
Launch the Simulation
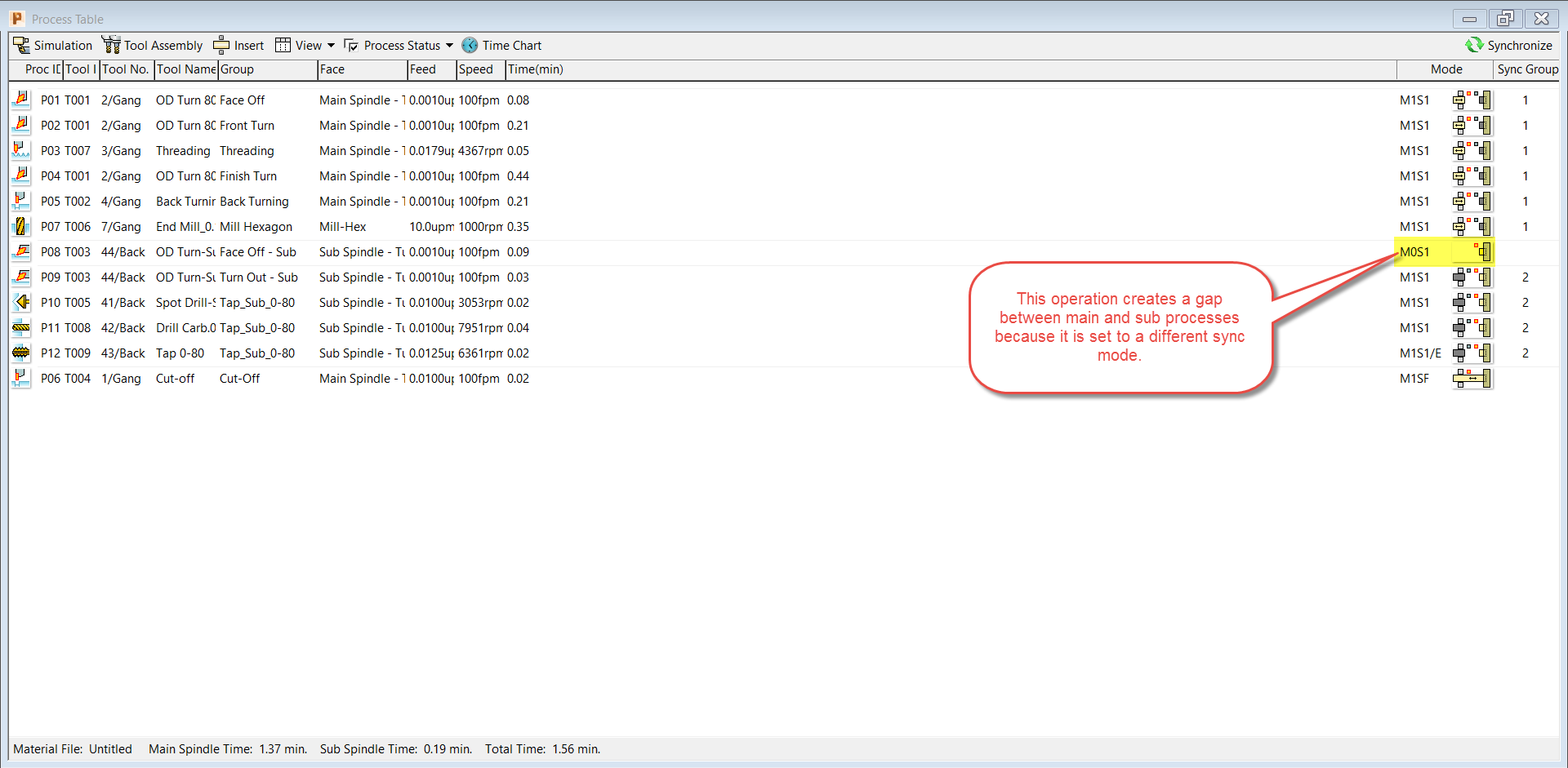52,45
